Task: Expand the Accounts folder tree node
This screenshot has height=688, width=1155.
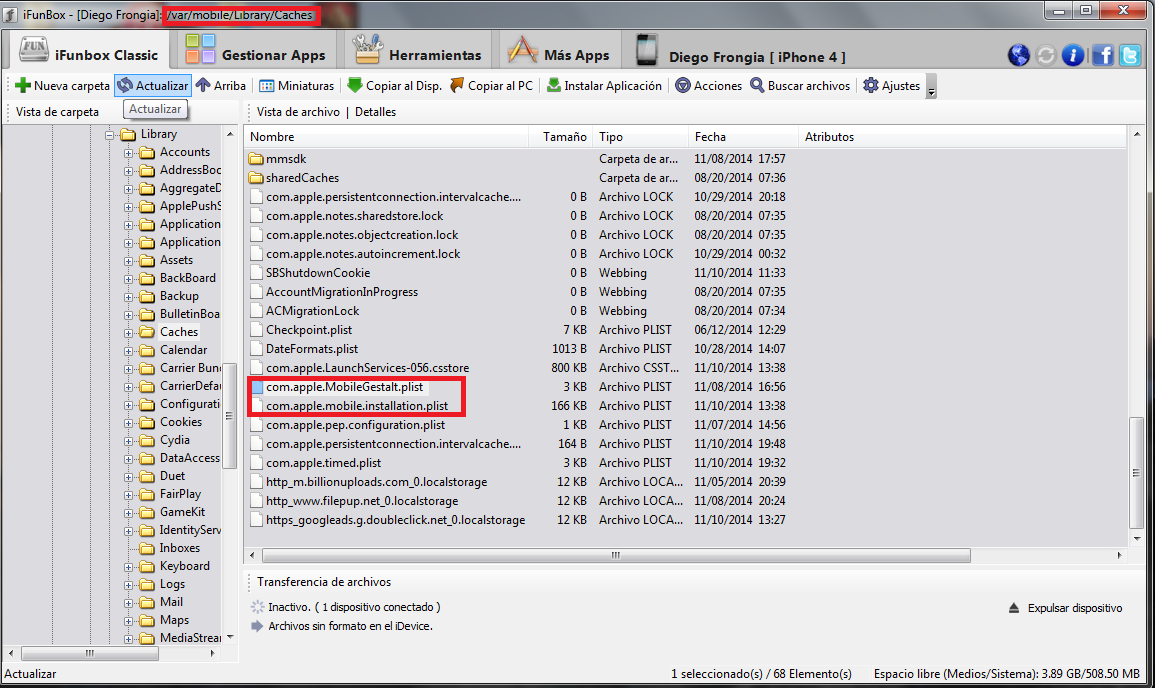Action: coord(129,153)
